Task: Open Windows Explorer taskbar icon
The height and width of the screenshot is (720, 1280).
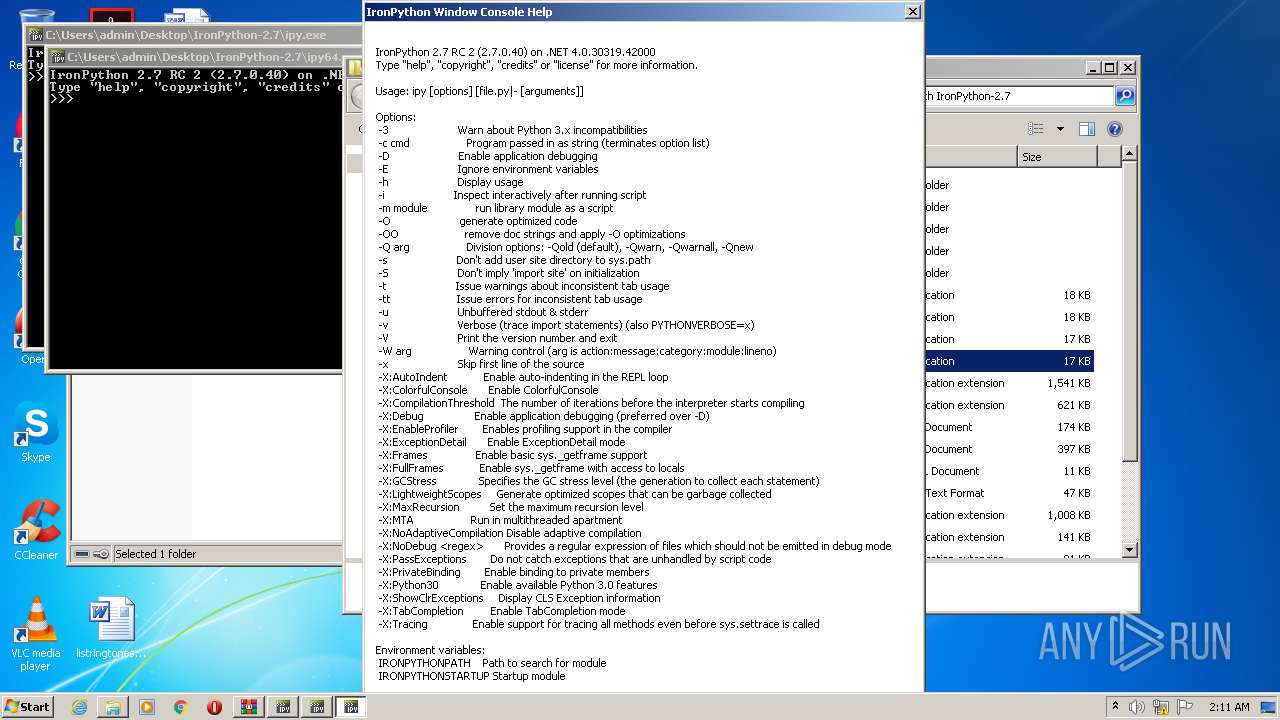Action: (x=113, y=707)
